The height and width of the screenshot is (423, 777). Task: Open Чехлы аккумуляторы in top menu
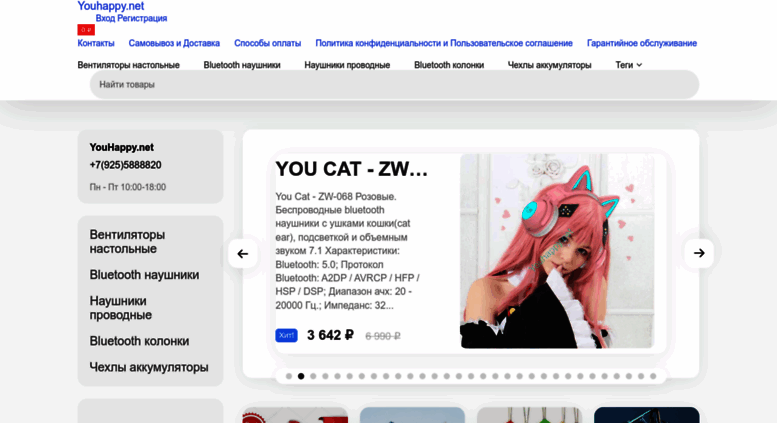tap(550, 65)
